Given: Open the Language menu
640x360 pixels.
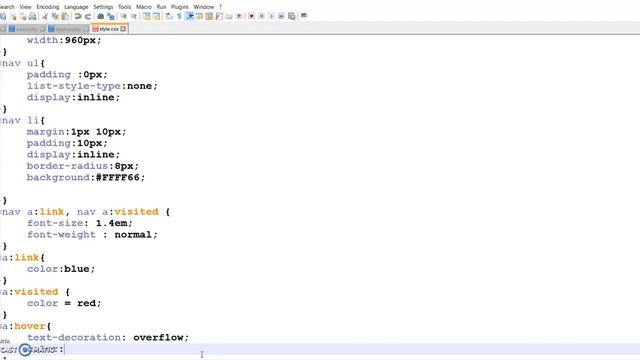Looking at the screenshot, I should [76, 7].
